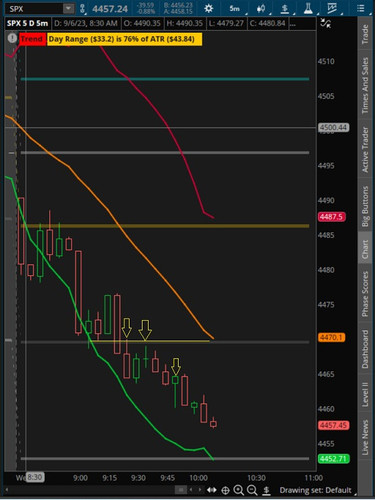This screenshot has height=500, width=375.
Task: Open the drawings tool icon
Action: [x=332, y=8]
